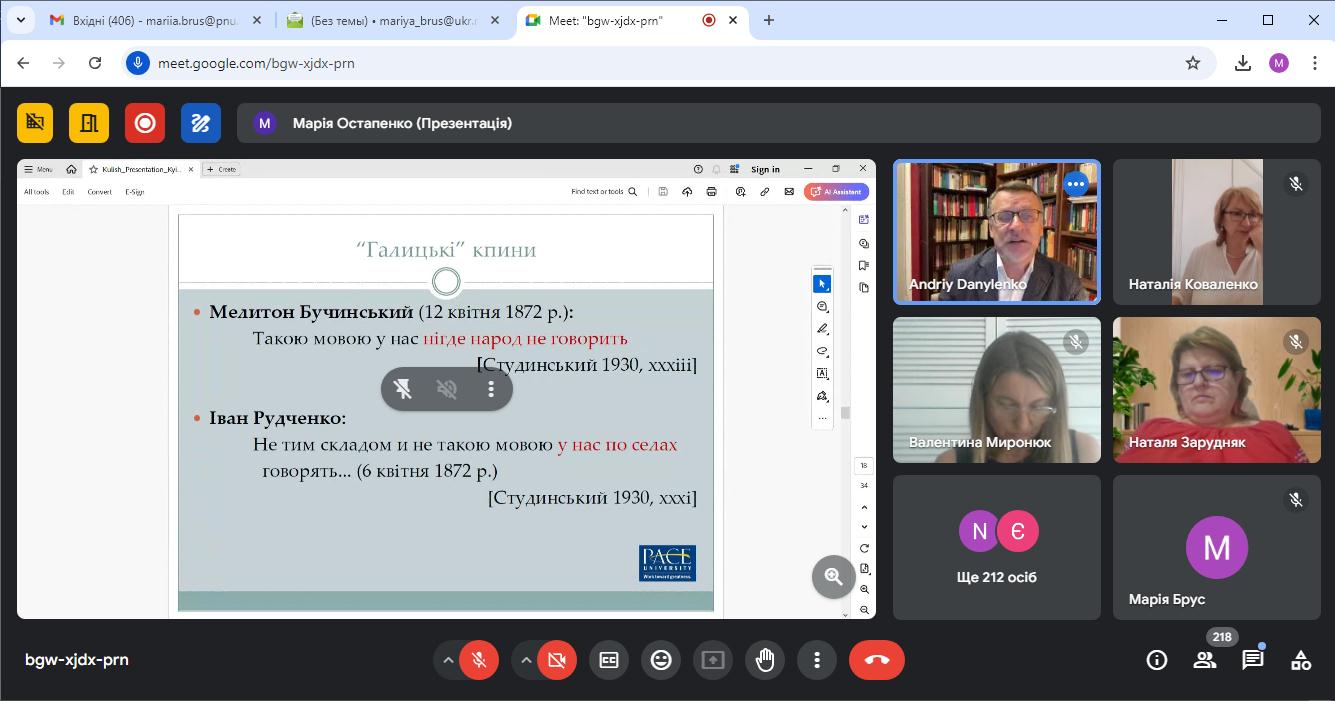The height and width of the screenshot is (701, 1335).
Task: Expand audio settings chevron beside microphone
Action: tap(448, 660)
